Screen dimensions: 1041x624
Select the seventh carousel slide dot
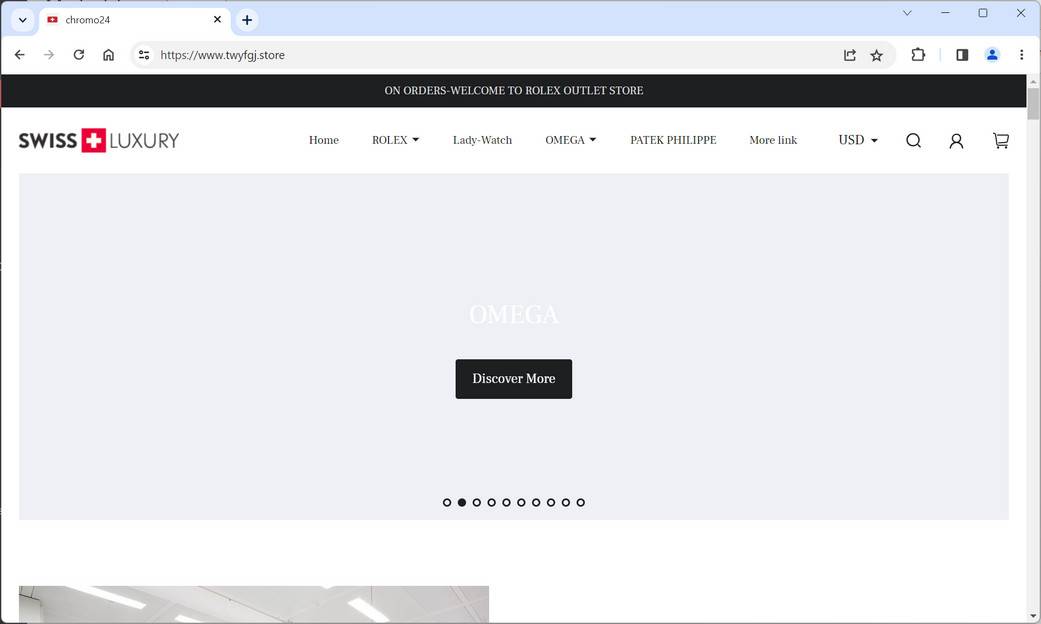536,503
